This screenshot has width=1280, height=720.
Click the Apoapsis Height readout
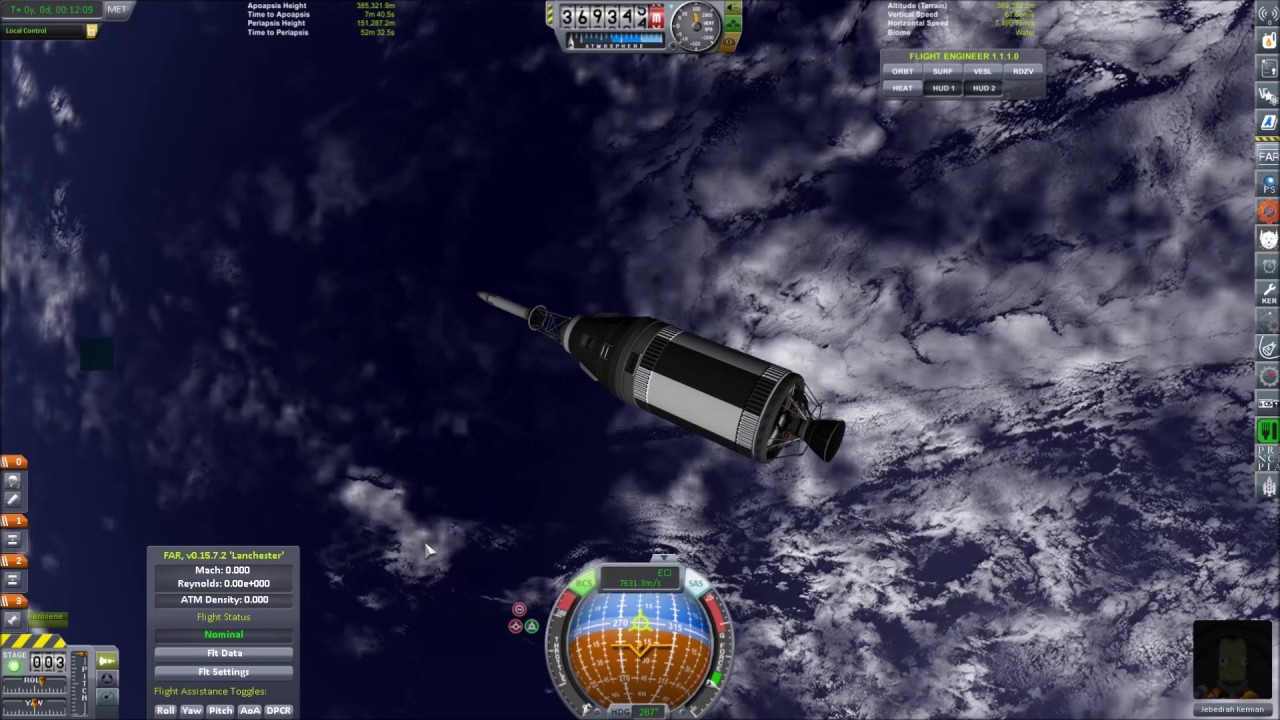[321, 6]
